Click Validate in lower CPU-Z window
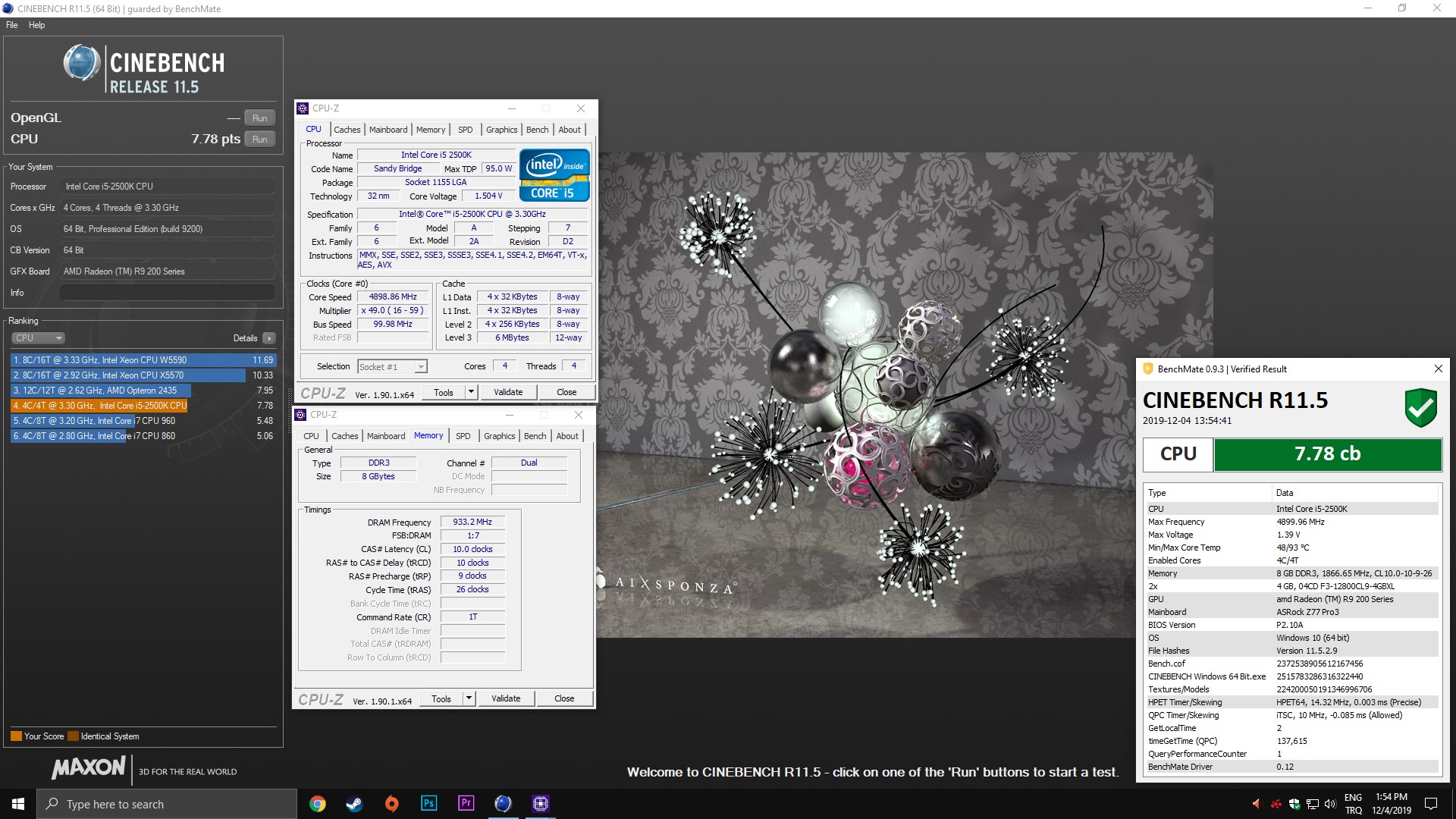Viewport: 1456px width, 819px height. [506, 698]
